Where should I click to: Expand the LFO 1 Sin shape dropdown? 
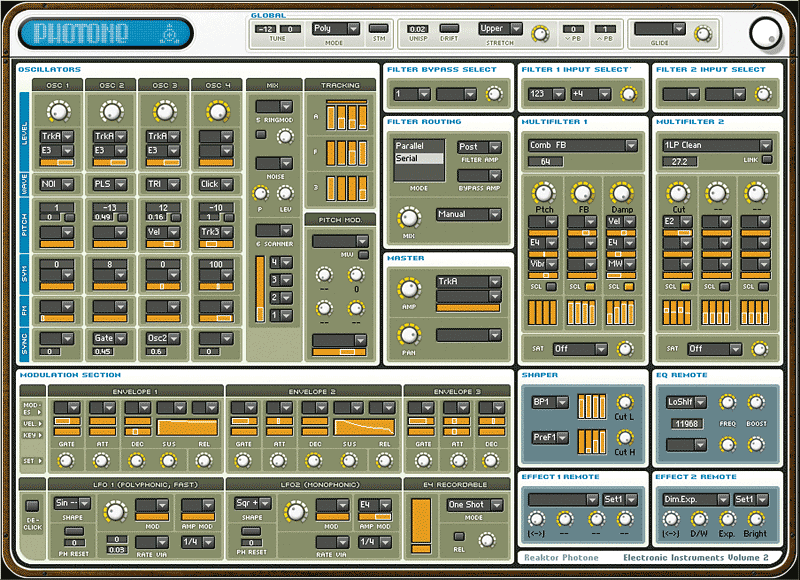click(x=73, y=503)
